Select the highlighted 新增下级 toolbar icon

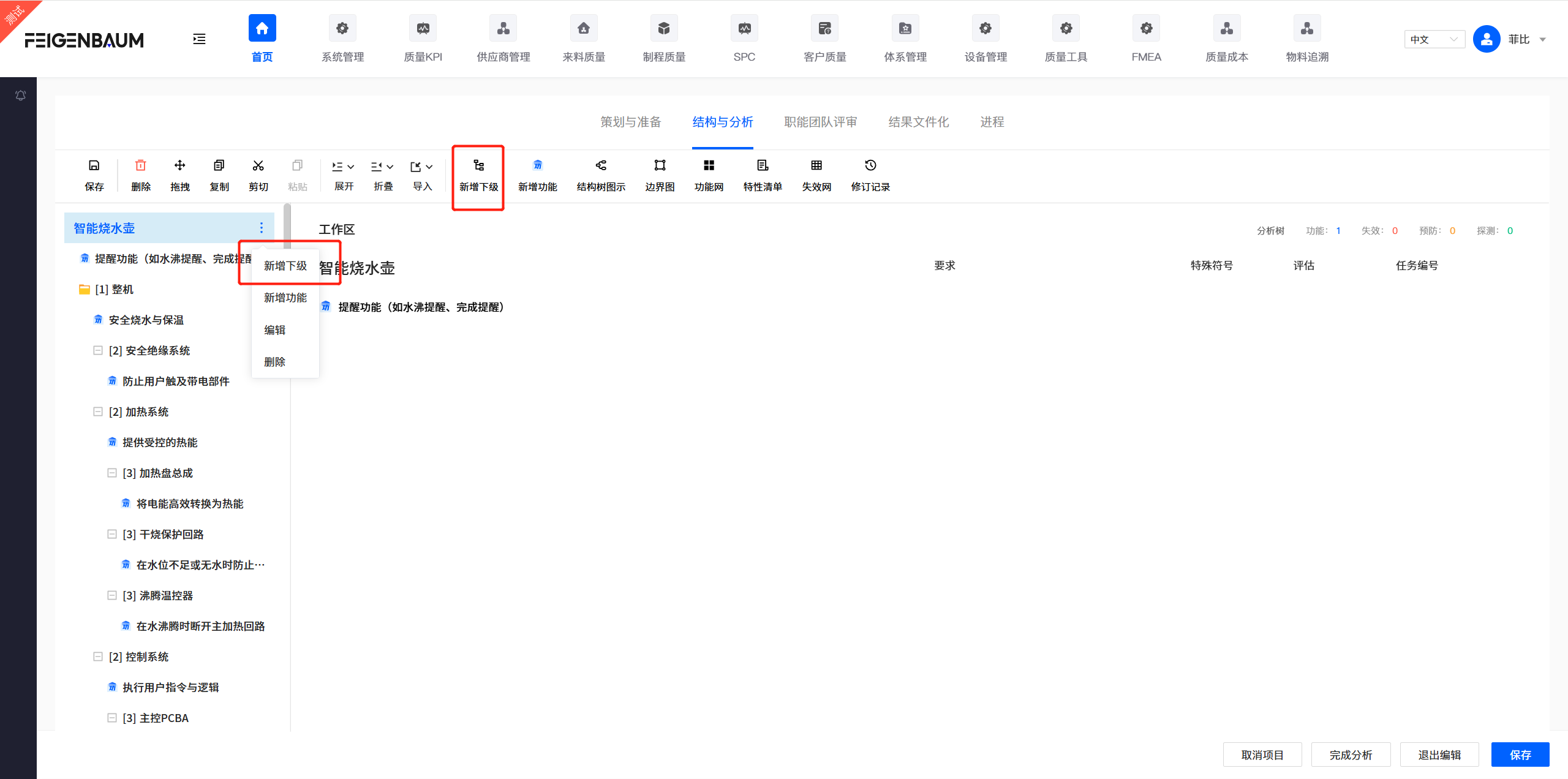[x=478, y=173]
